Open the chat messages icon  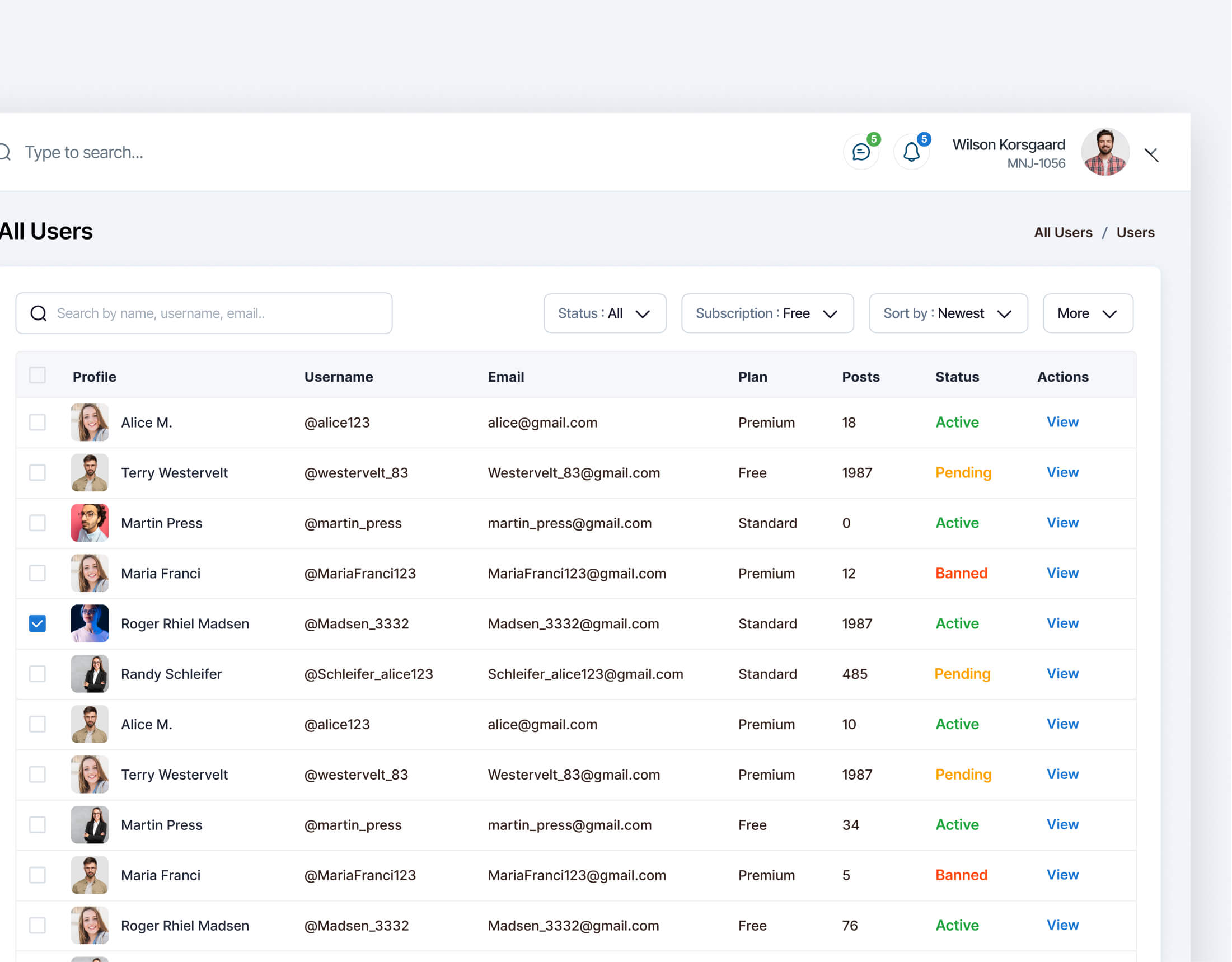[861, 152]
